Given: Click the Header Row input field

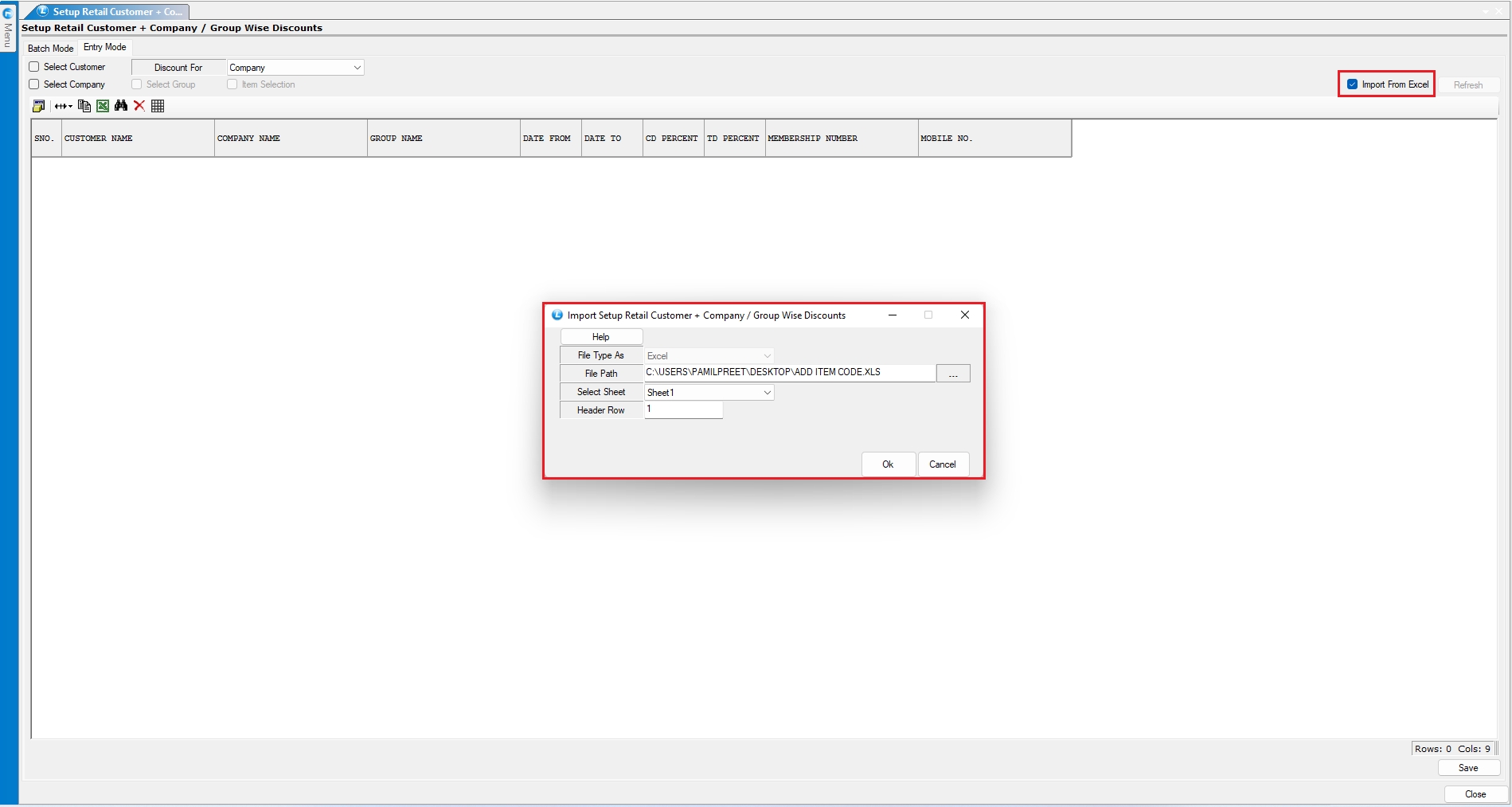Looking at the screenshot, I should point(683,409).
